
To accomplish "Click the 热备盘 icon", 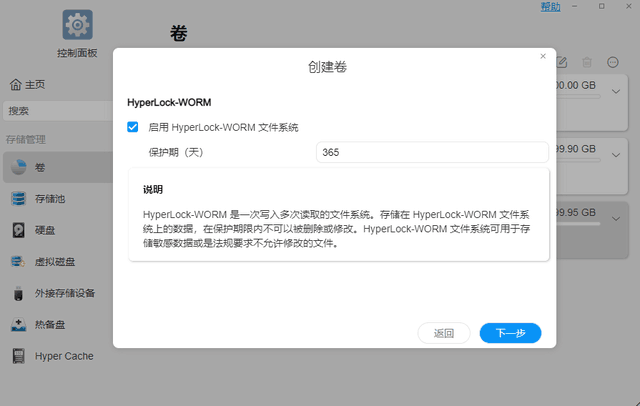I will coord(18,325).
